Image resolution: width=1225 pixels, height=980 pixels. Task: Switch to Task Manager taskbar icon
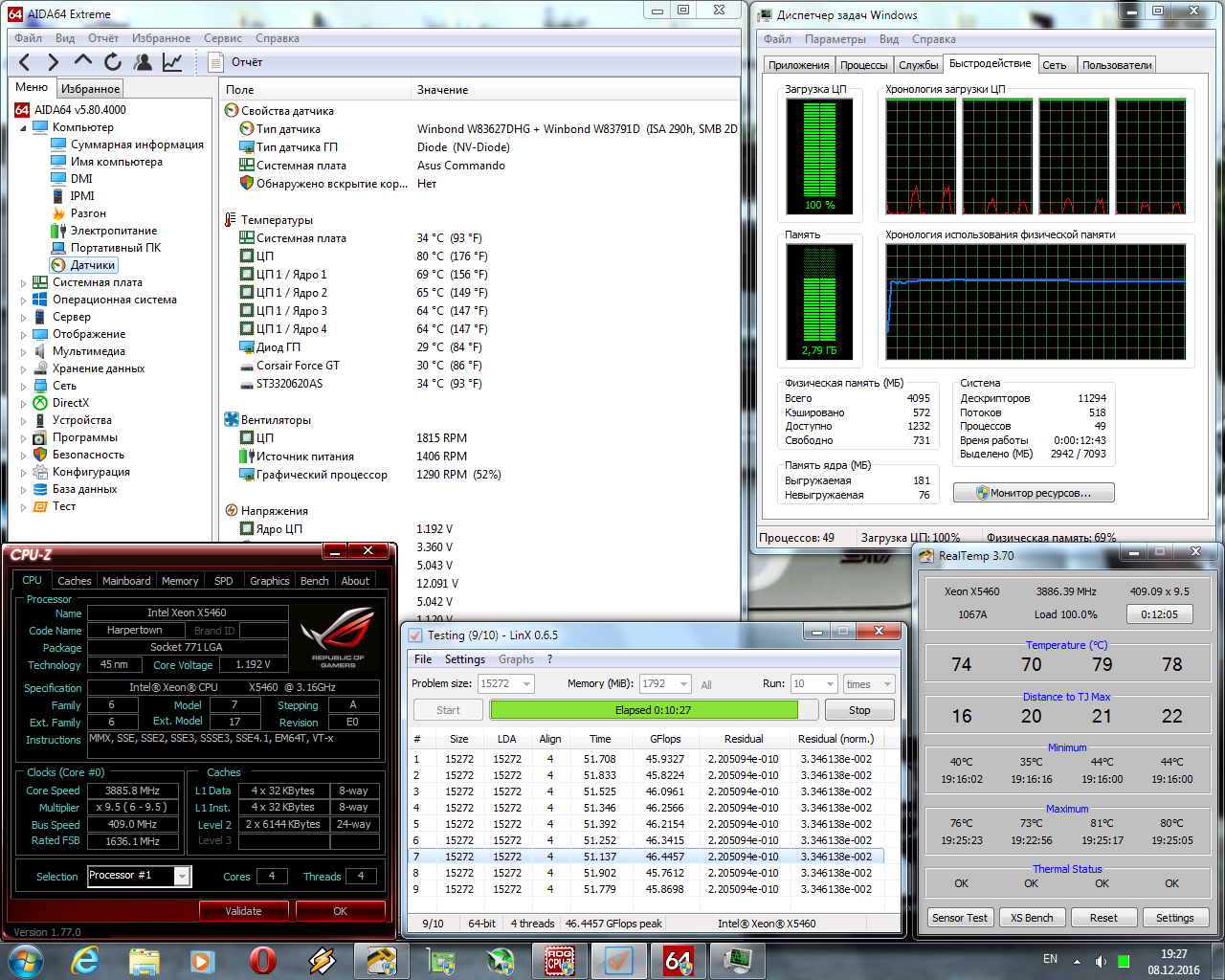[x=737, y=960]
